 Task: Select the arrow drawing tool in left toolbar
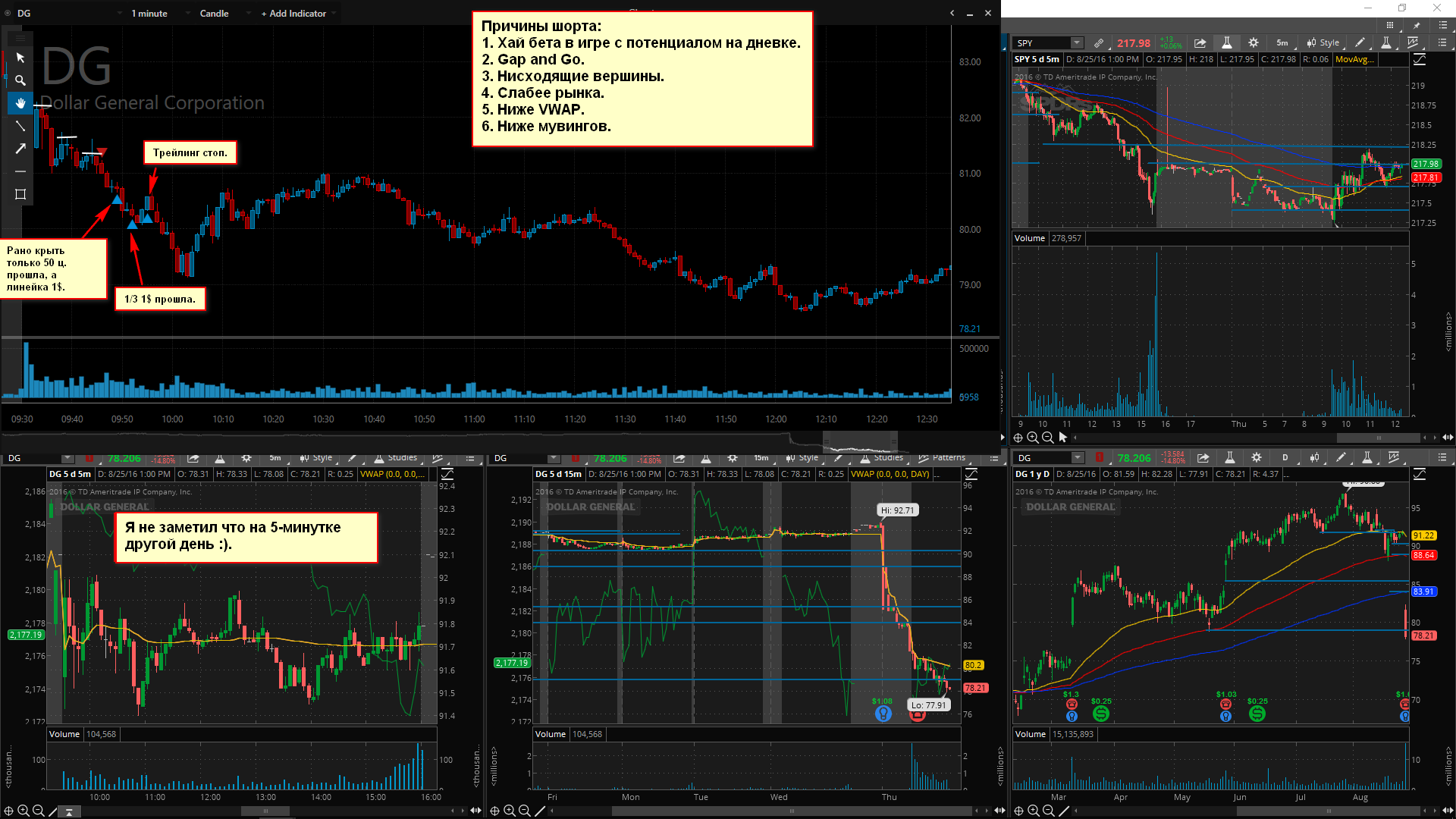(20, 149)
